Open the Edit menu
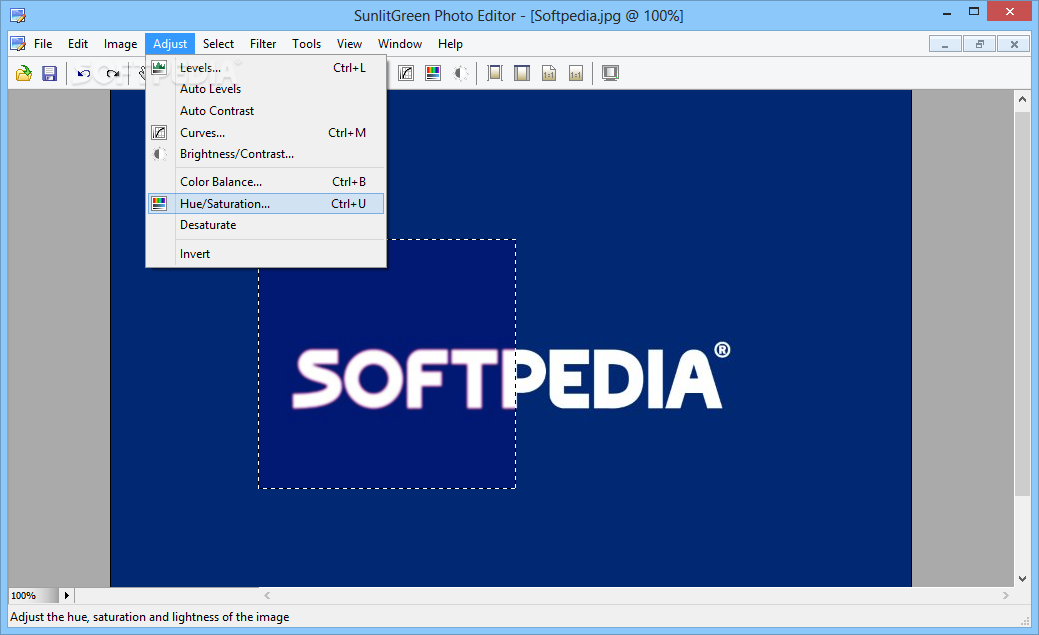1039x635 pixels. click(78, 44)
